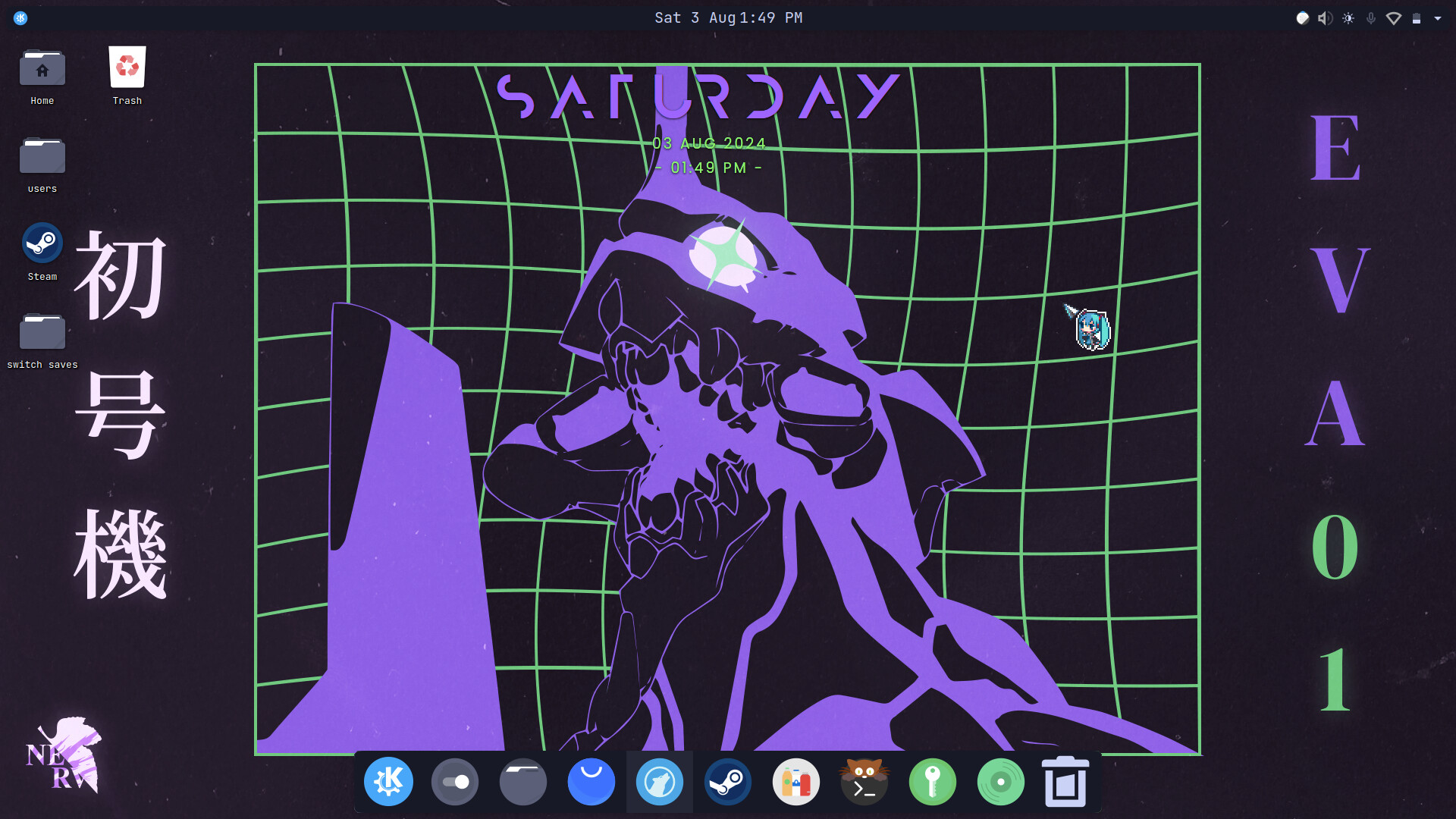Open System Settings toggle icon in dock

[x=455, y=781]
